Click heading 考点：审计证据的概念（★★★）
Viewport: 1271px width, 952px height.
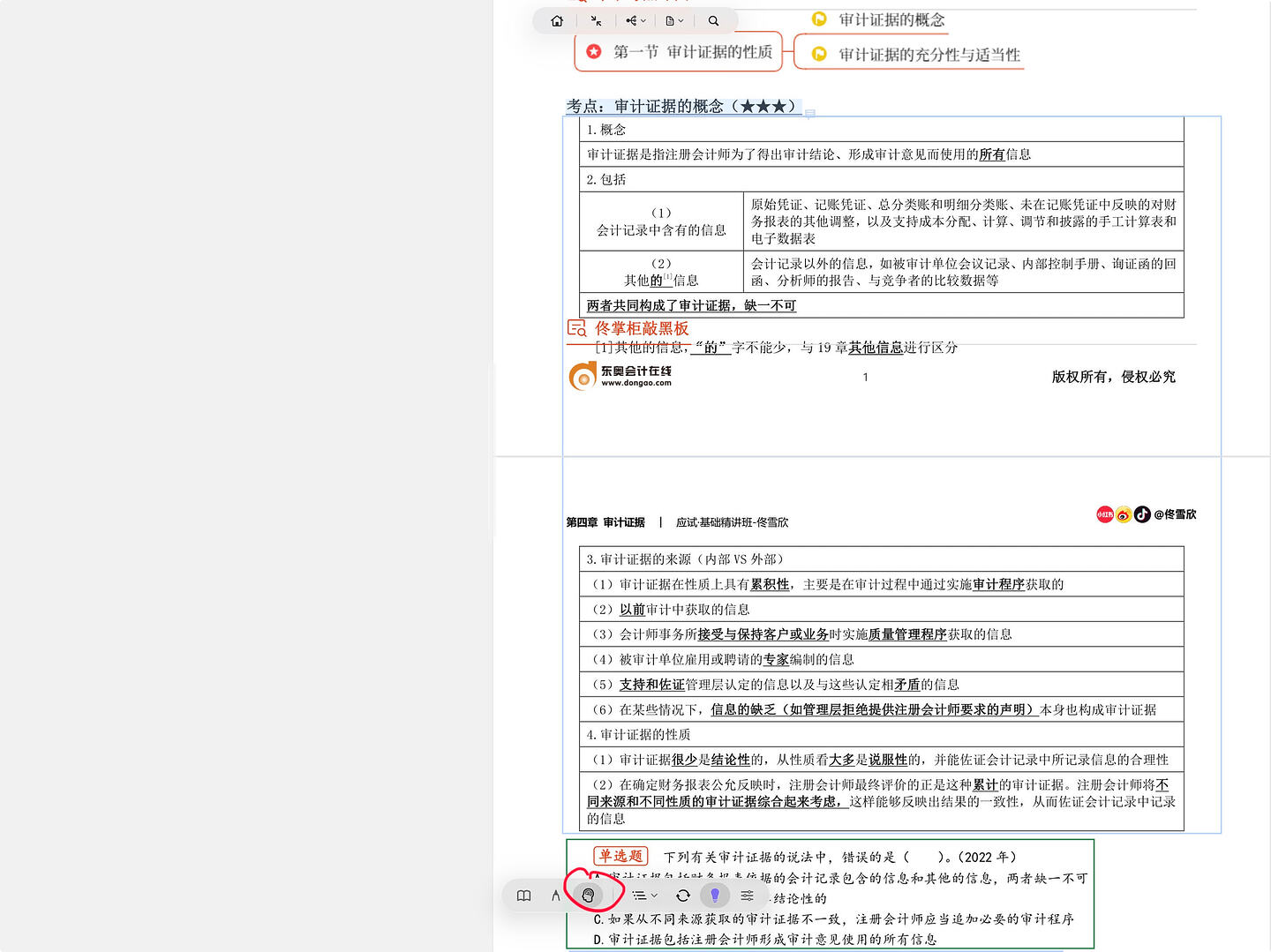(x=681, y=106)
